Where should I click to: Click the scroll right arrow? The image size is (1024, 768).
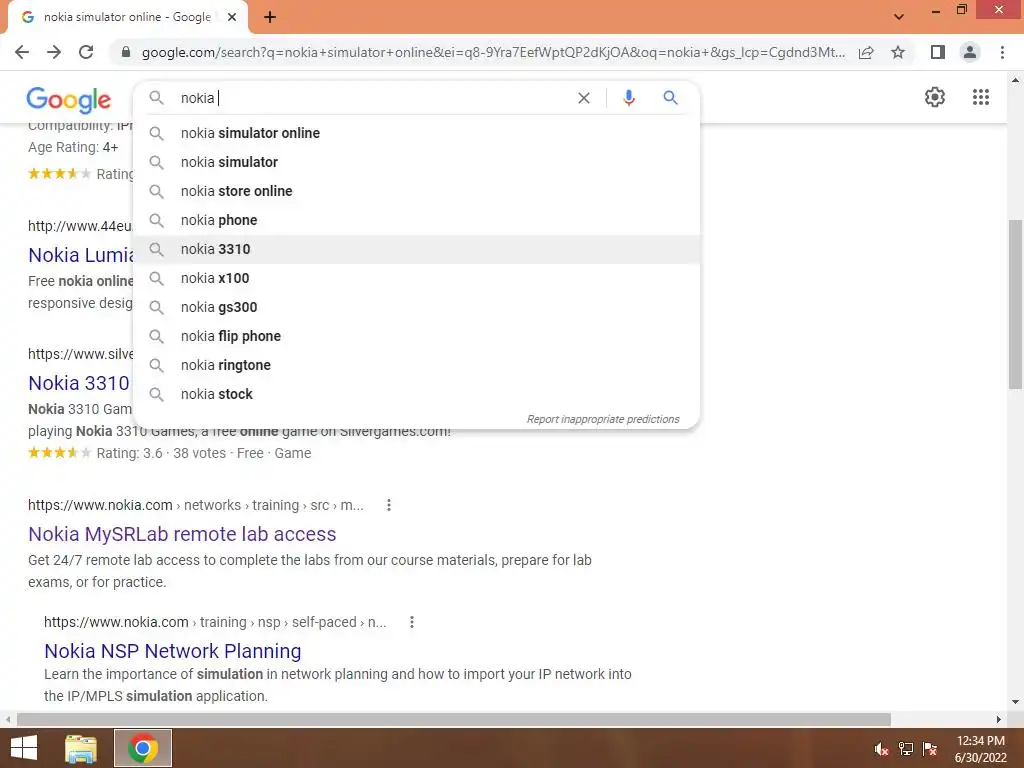point(999,720)
